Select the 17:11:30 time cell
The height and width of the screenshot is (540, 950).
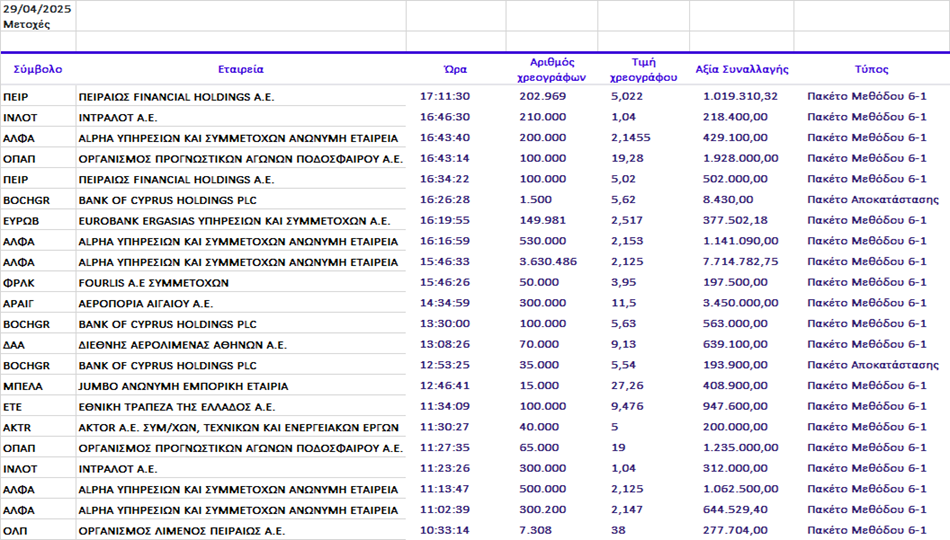click(444, 97)
